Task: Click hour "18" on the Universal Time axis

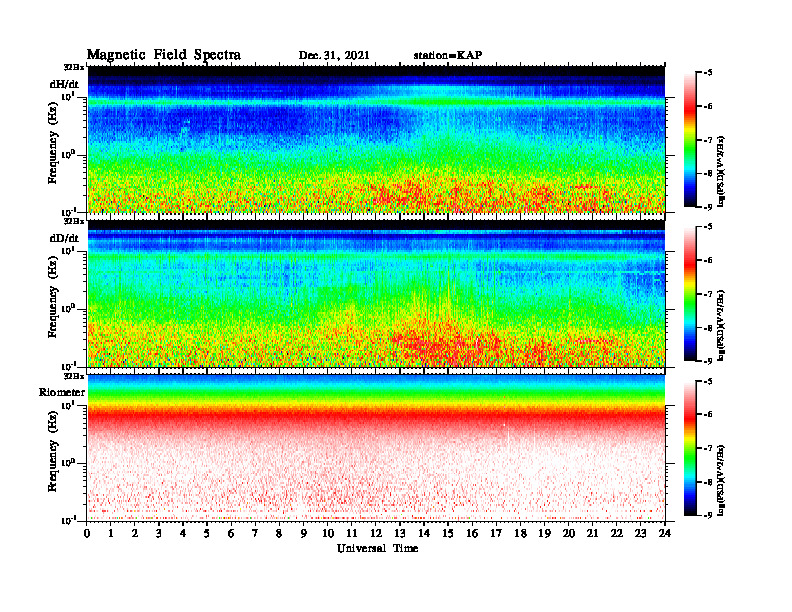Action: (520, 534)
